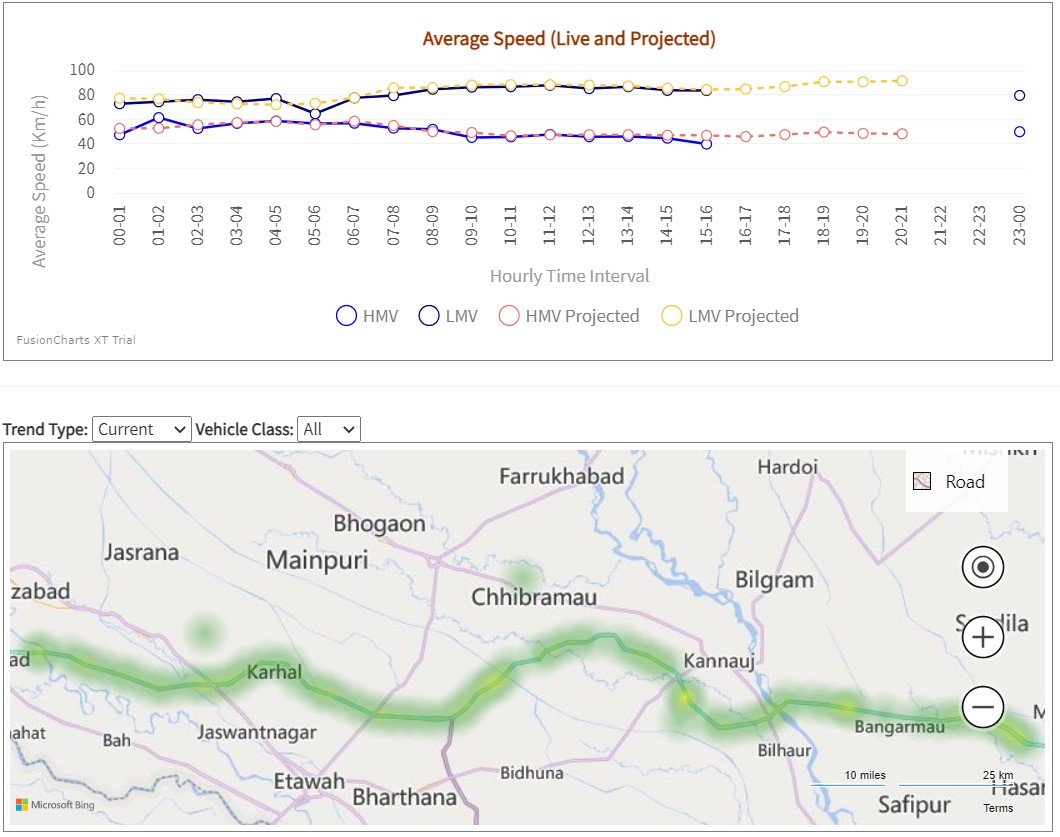
Task: Click the LMV legend circle icon
Action: 429,316
